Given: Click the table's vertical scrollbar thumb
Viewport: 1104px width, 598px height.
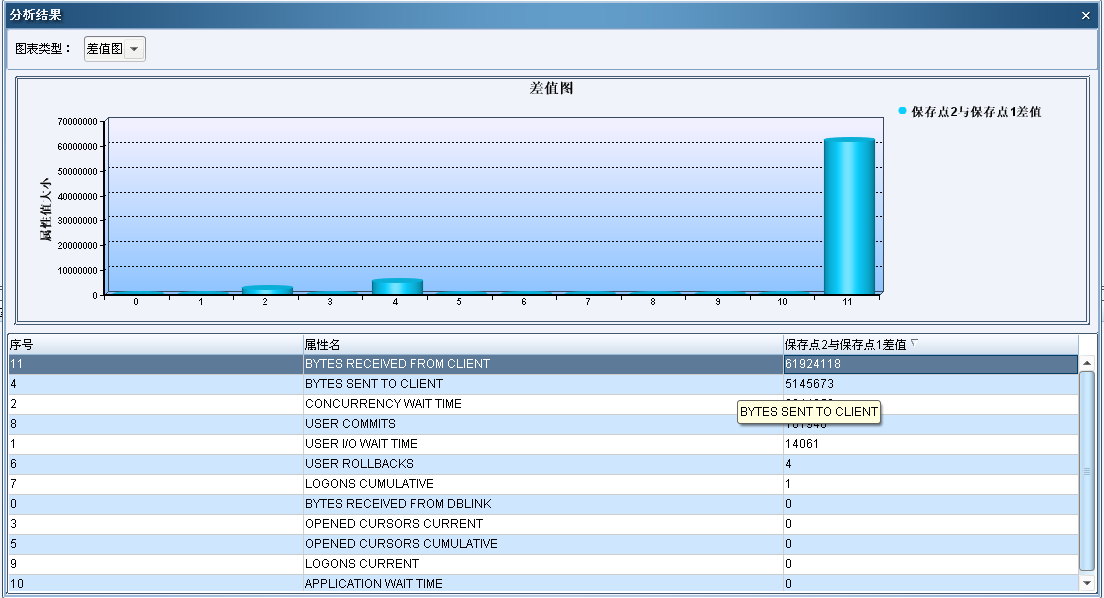Looking at the screenshot, I should click(x=1087, y=470).
